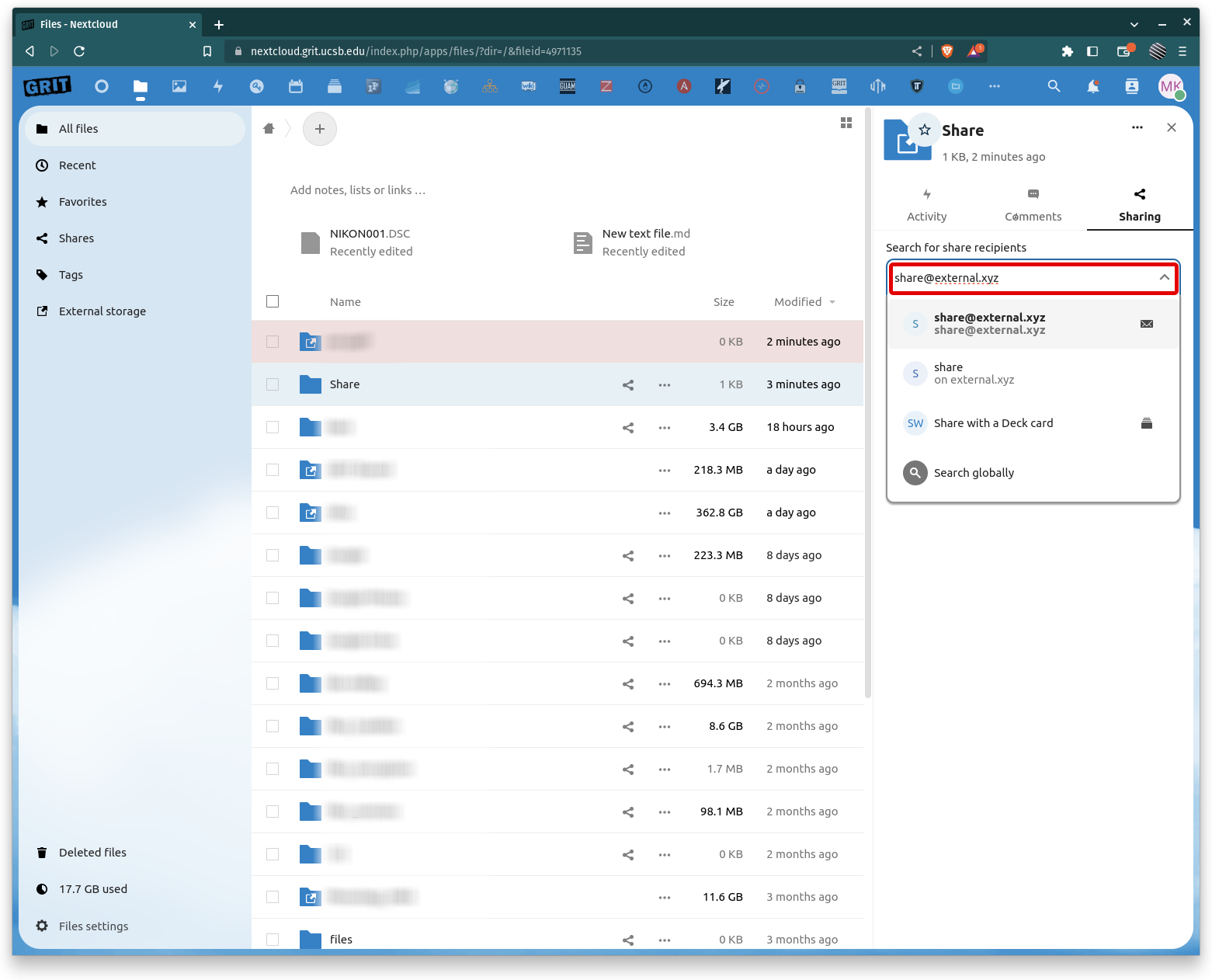Open browser tab list chevron
Screen dimensions: 1212x980
(x=1134, y=24)
